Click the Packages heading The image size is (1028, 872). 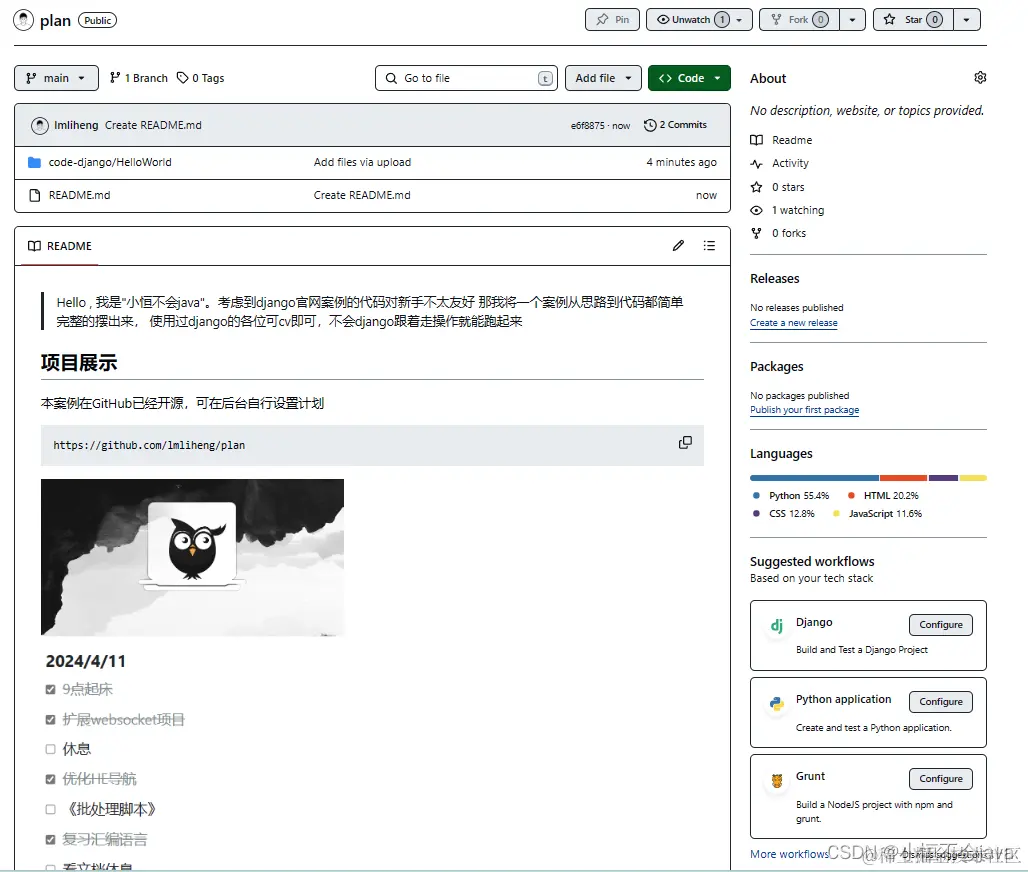click(x=777, y=367)
